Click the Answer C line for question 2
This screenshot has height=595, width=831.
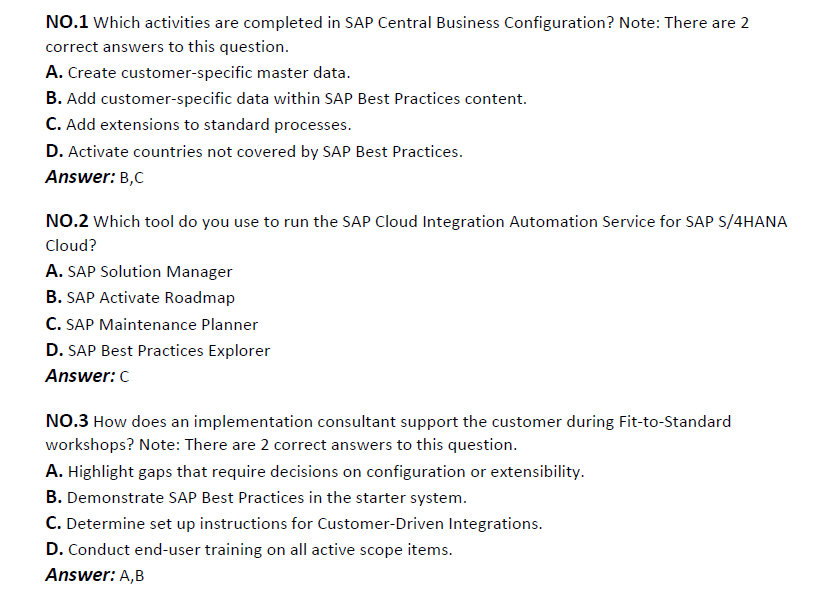point(87,376)
